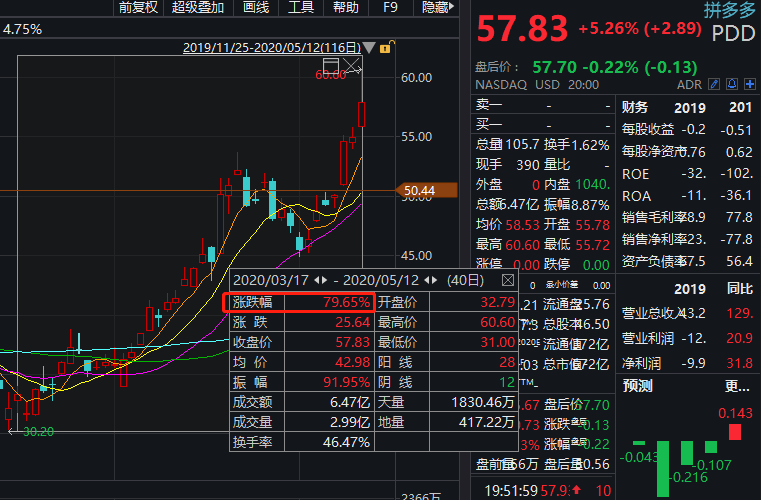Viewport: 761px width, 500px height.
Task: Move start date 2020/03/17 earlier with the left arrow
Action: pos(317,280)
